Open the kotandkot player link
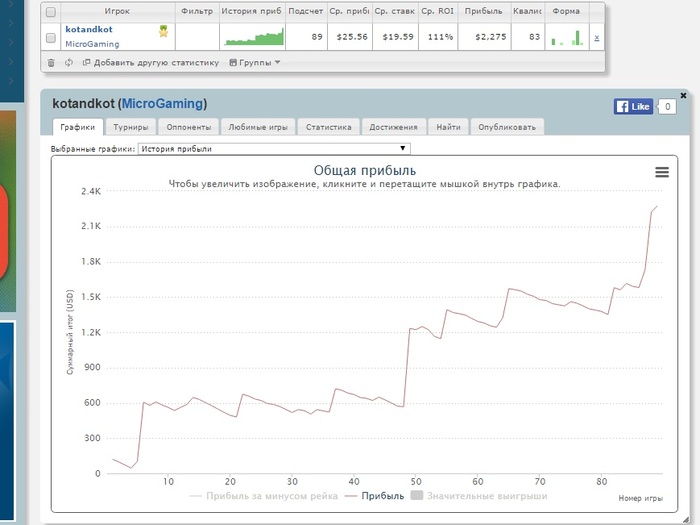Image resolution: width=700 pixels, height=525 pixels. pyautogui.click(x=89, y=29)
